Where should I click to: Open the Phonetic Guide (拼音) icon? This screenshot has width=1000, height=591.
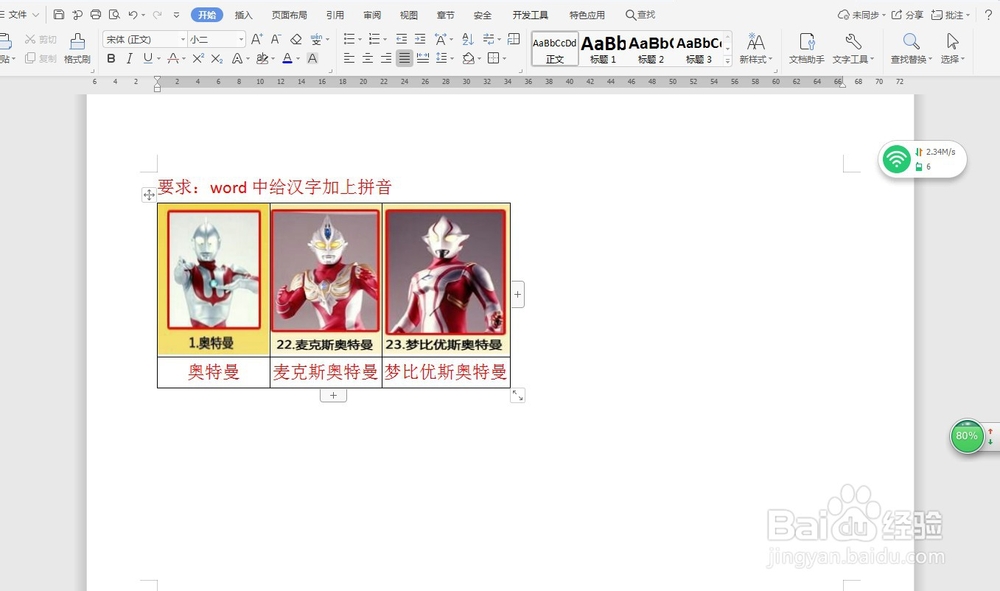click(316, 39)
